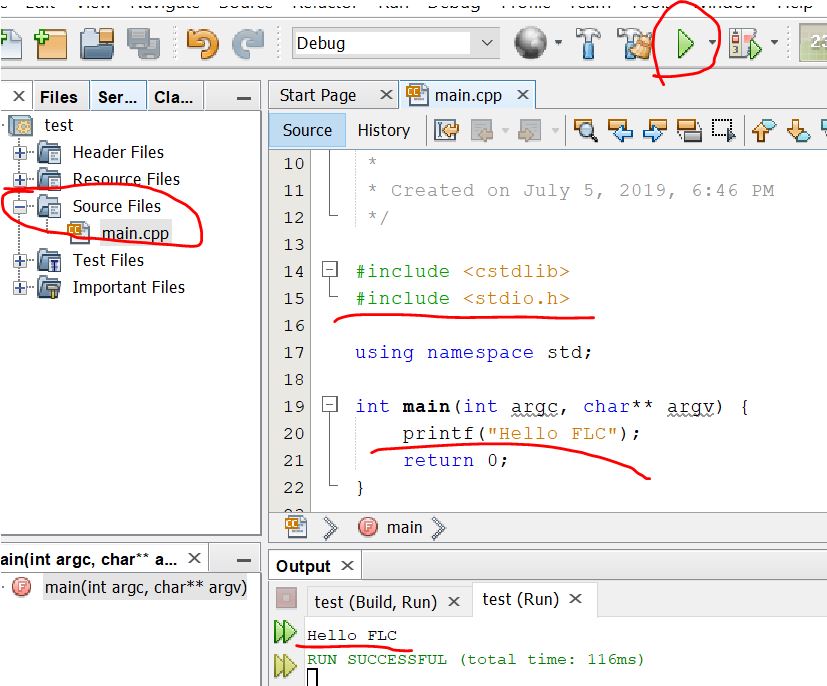Collapse the Source Files folder
The image size is (827, 686).
tap(20, 207)
